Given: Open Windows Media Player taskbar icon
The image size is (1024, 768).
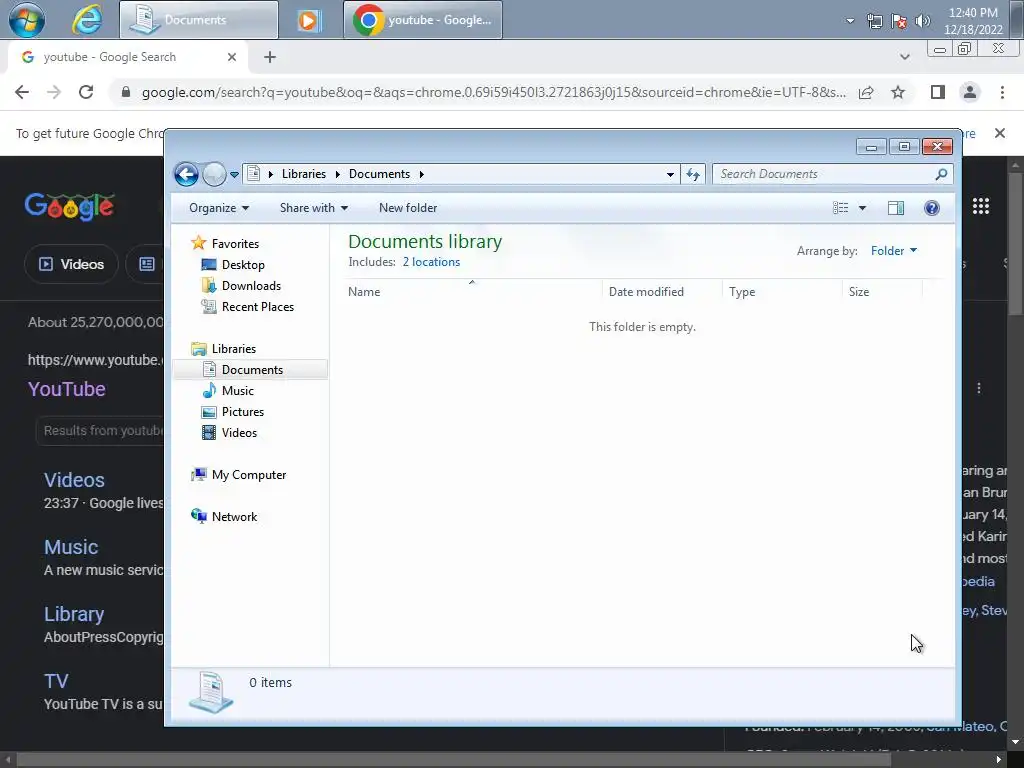Looking at the screenshot, I should point(309,20).
